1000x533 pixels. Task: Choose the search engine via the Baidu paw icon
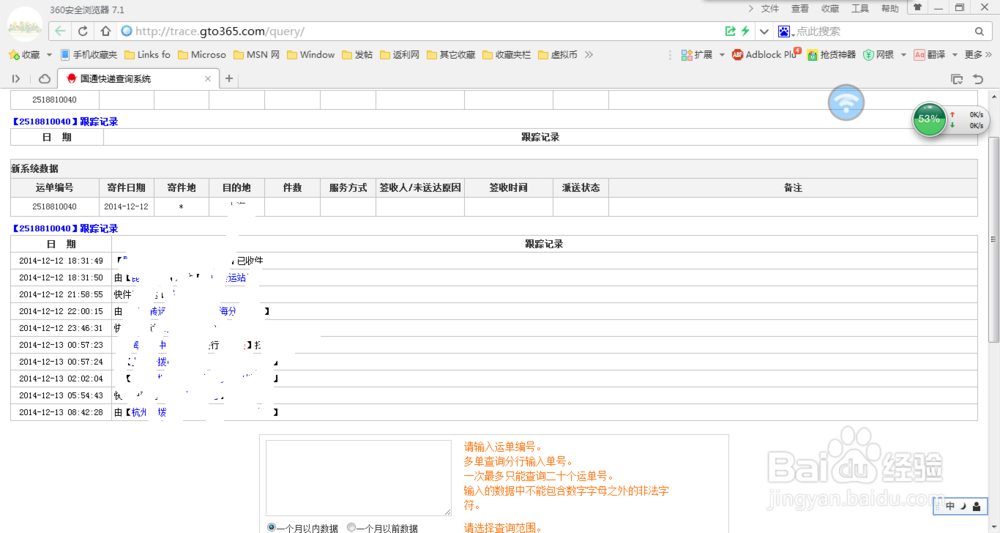click(784, 31)
